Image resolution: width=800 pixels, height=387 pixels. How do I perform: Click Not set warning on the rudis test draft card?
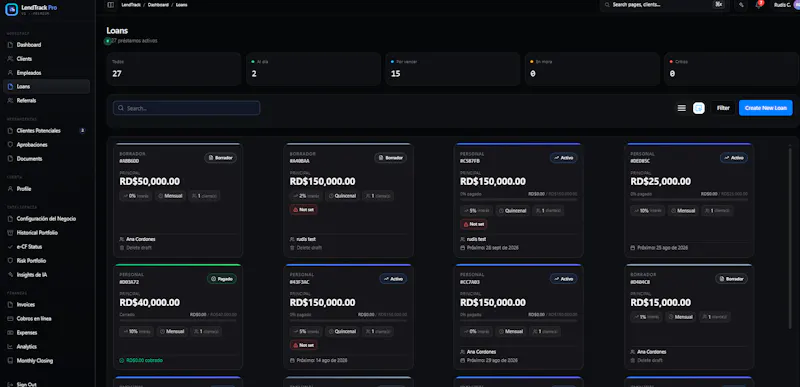[304, 210]
